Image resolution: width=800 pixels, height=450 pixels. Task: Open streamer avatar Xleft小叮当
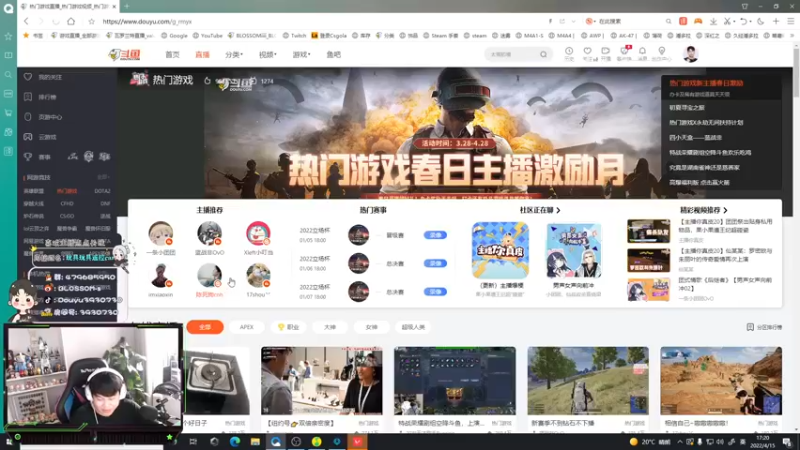coord(258,234)
